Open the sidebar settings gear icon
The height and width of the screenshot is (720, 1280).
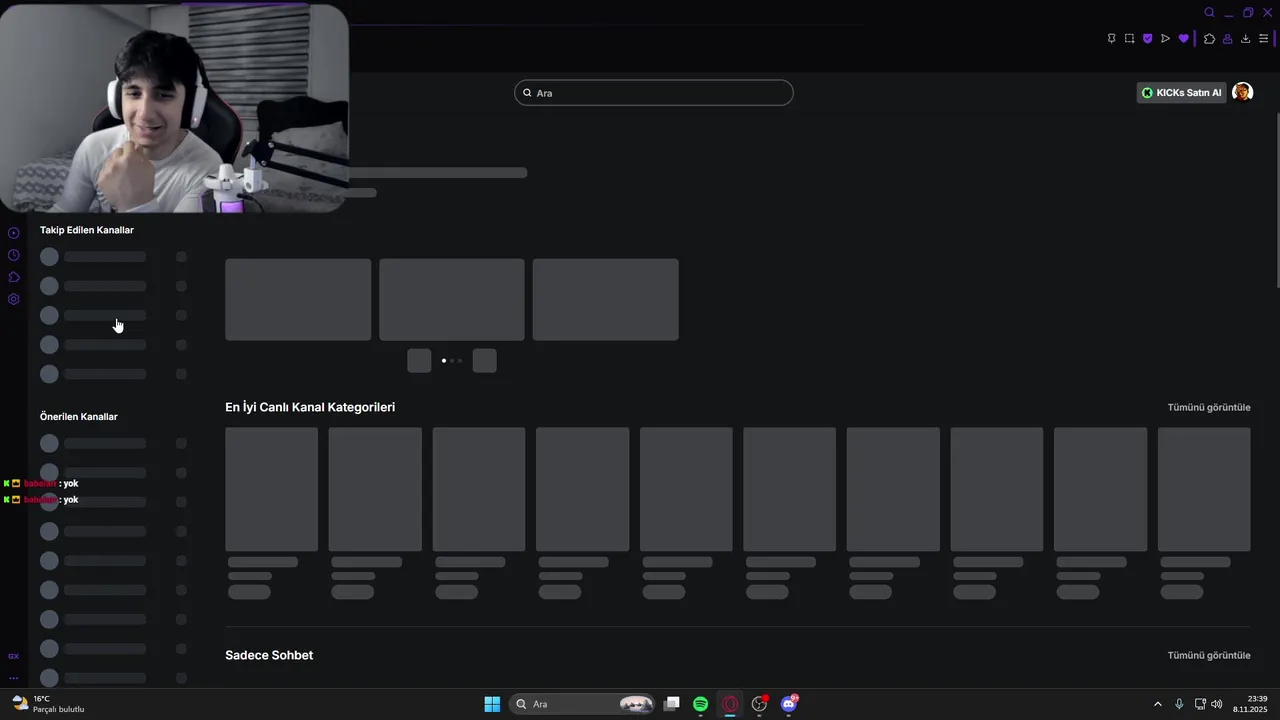point(13,299)
